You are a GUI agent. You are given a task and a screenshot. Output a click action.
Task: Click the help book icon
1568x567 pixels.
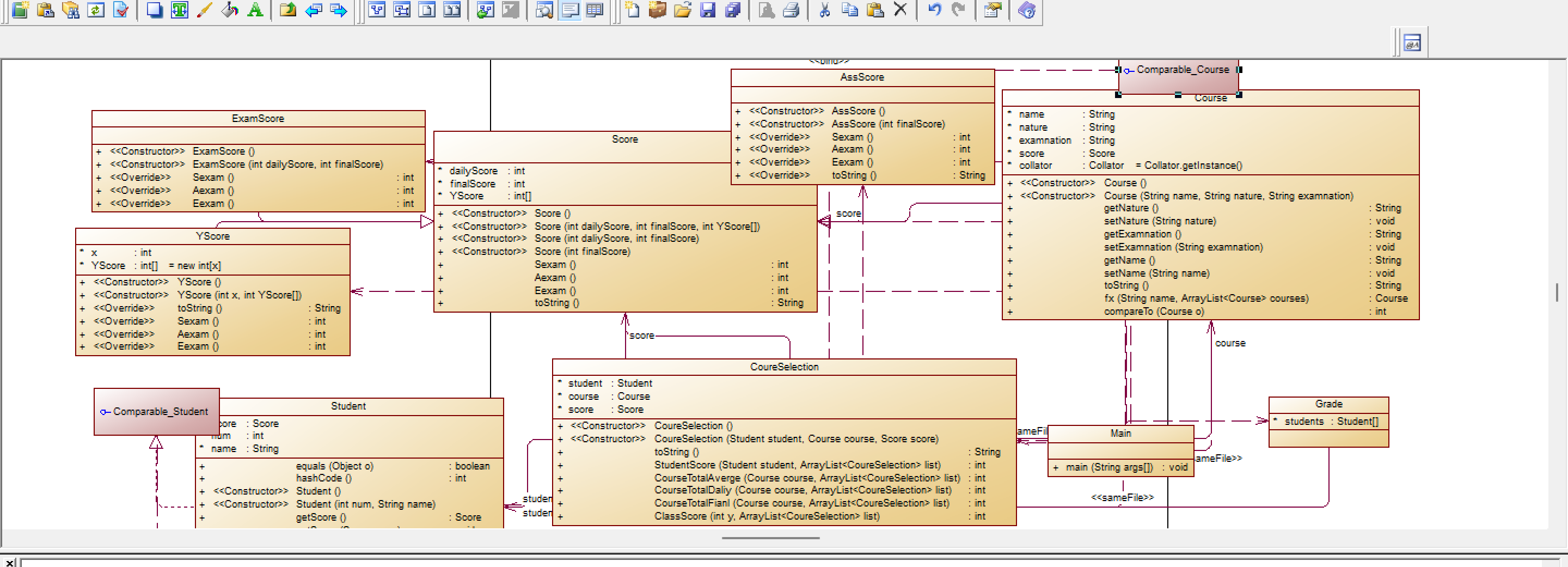(1026, 10)
